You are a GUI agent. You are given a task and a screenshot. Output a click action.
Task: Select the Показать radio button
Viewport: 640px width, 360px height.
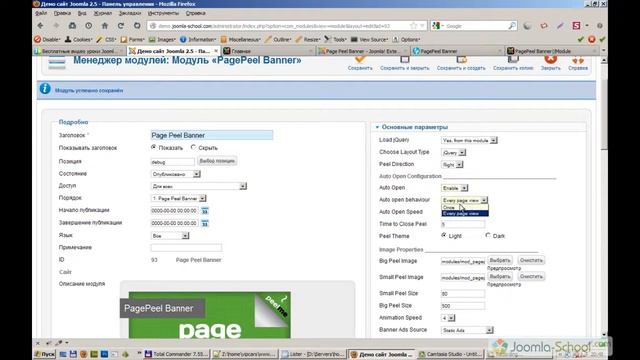(153, 147)
